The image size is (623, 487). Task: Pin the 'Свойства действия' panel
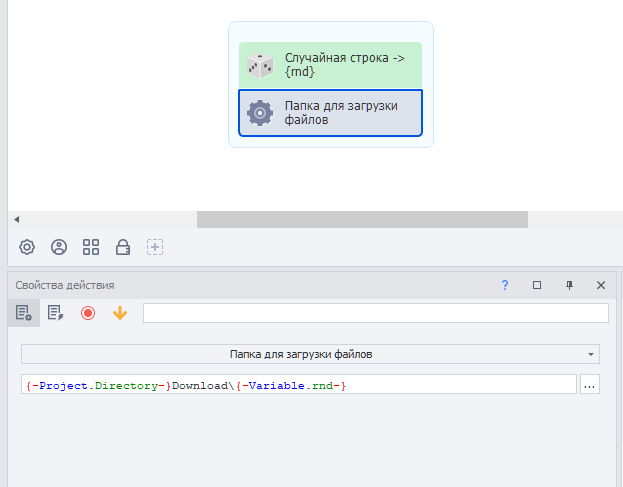[x=569, y=285]
